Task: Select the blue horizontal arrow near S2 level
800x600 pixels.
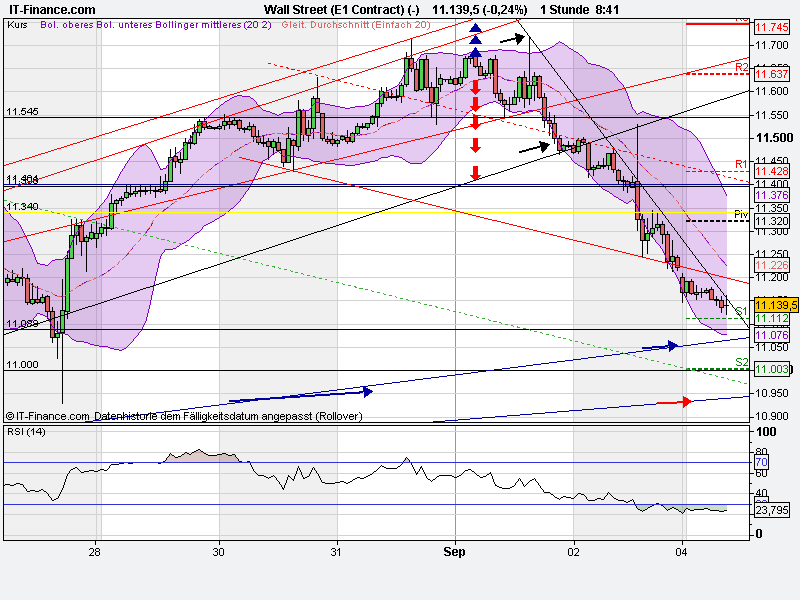Action: click(666, 344)
